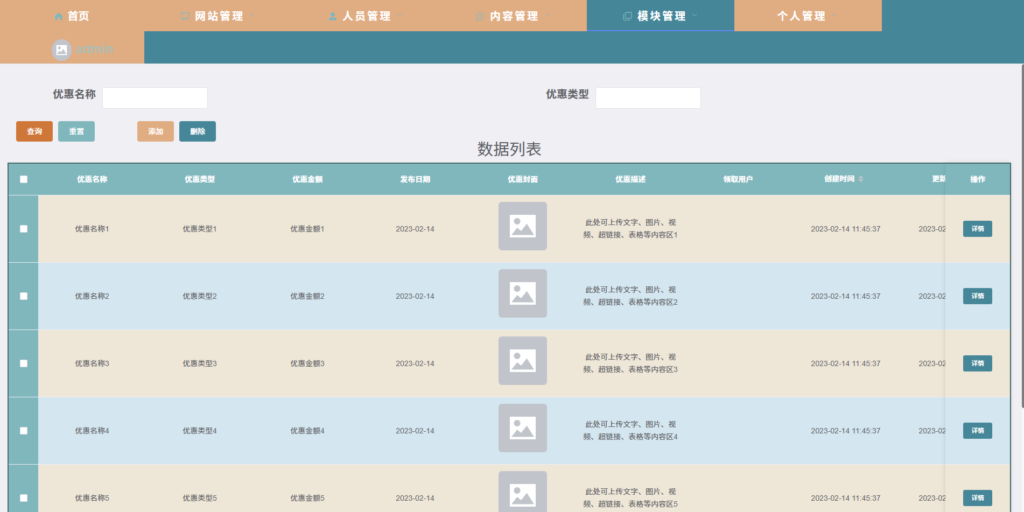Focus the 优惠名称 search input field
This screenshot has width=1024, height=512.
tap(155, 98)
